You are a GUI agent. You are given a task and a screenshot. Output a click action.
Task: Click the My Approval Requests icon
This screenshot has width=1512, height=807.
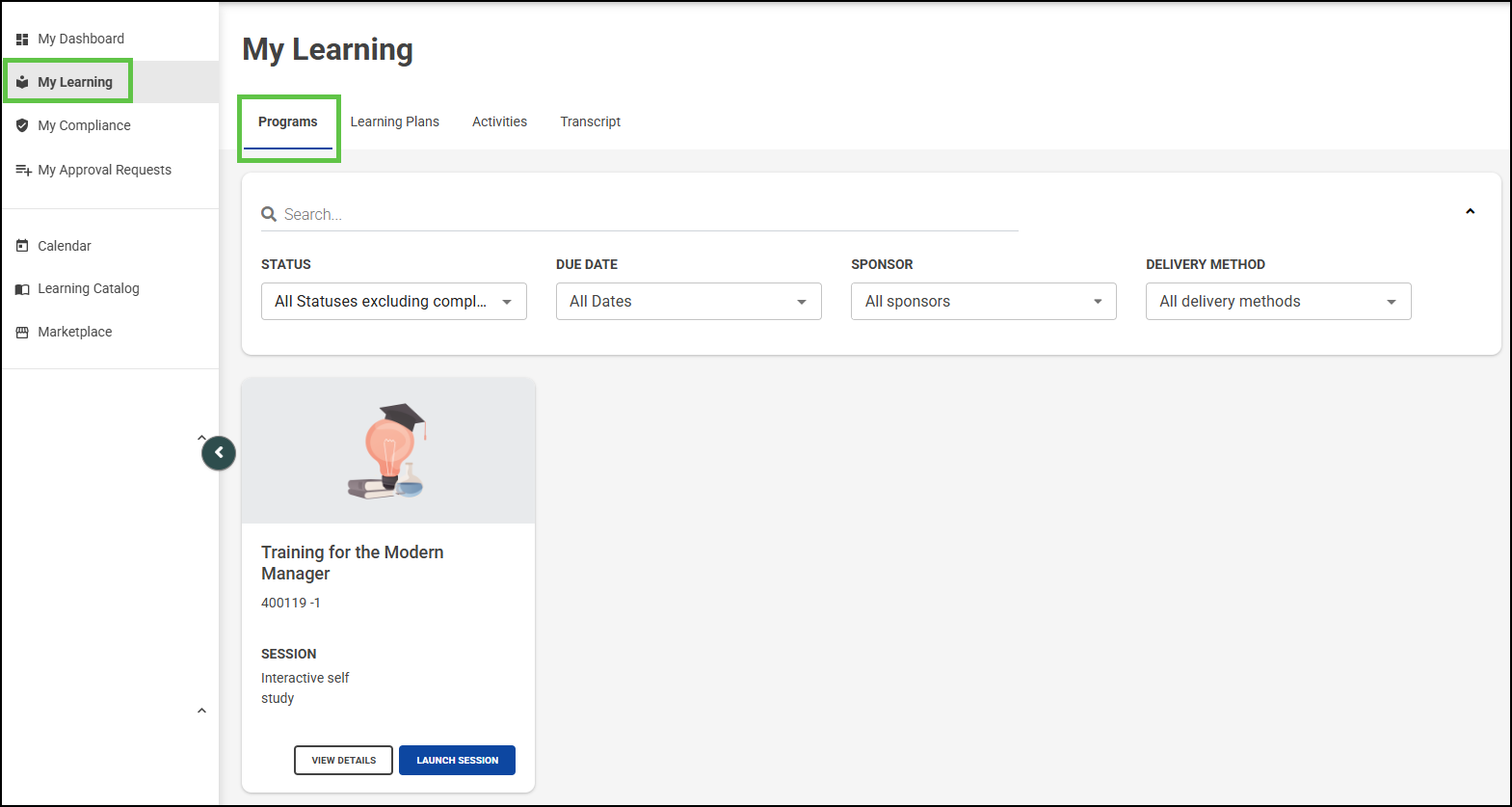pos(23,171)
